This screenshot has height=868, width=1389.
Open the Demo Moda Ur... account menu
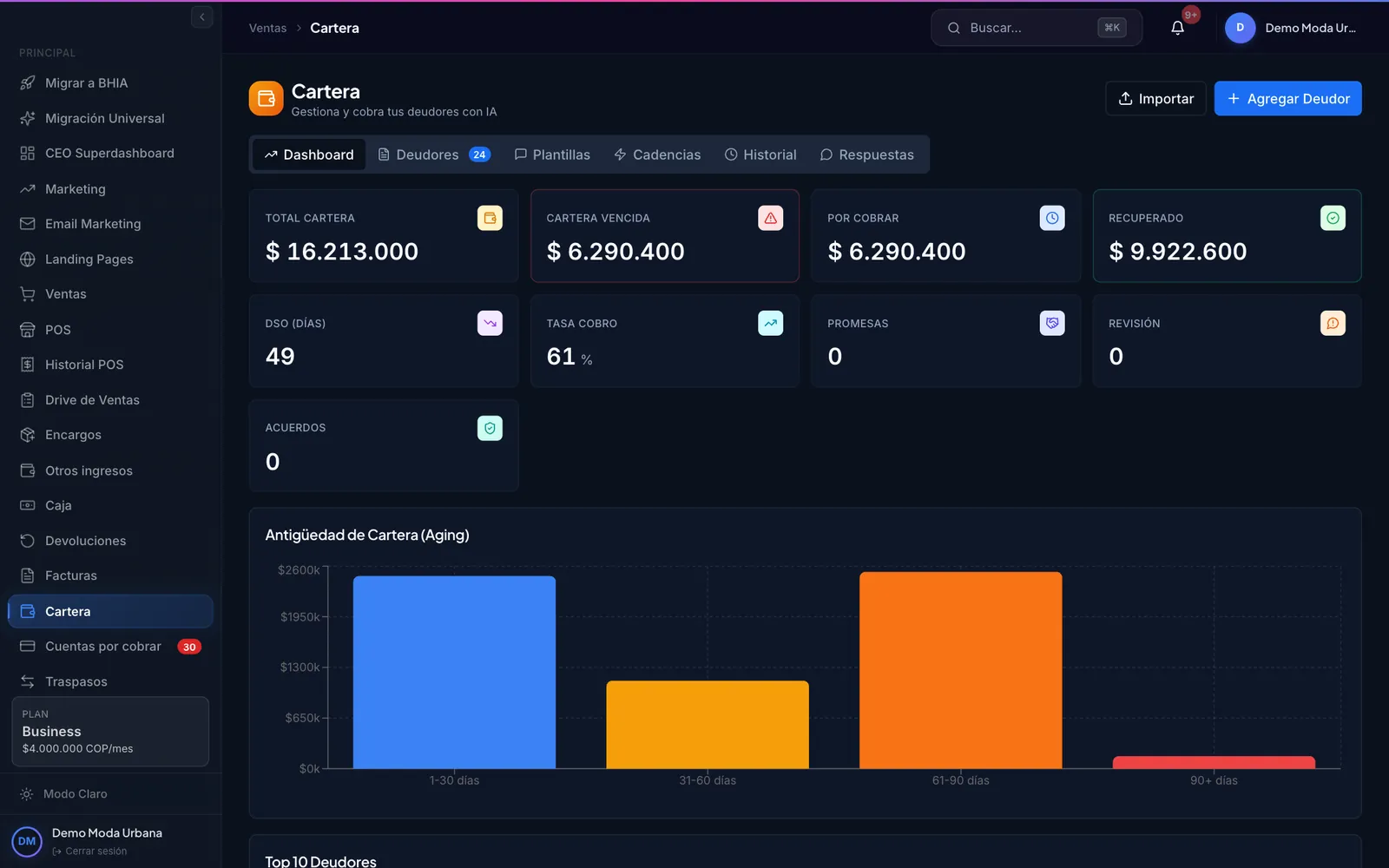(x=1291, y=28)
